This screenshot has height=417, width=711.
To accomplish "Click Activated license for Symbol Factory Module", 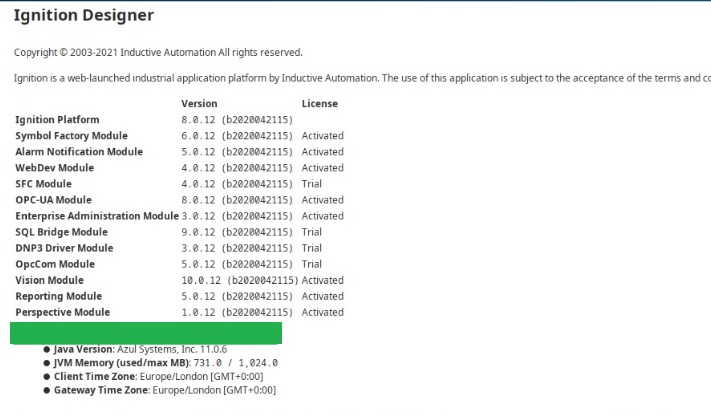I will point(323,136).
